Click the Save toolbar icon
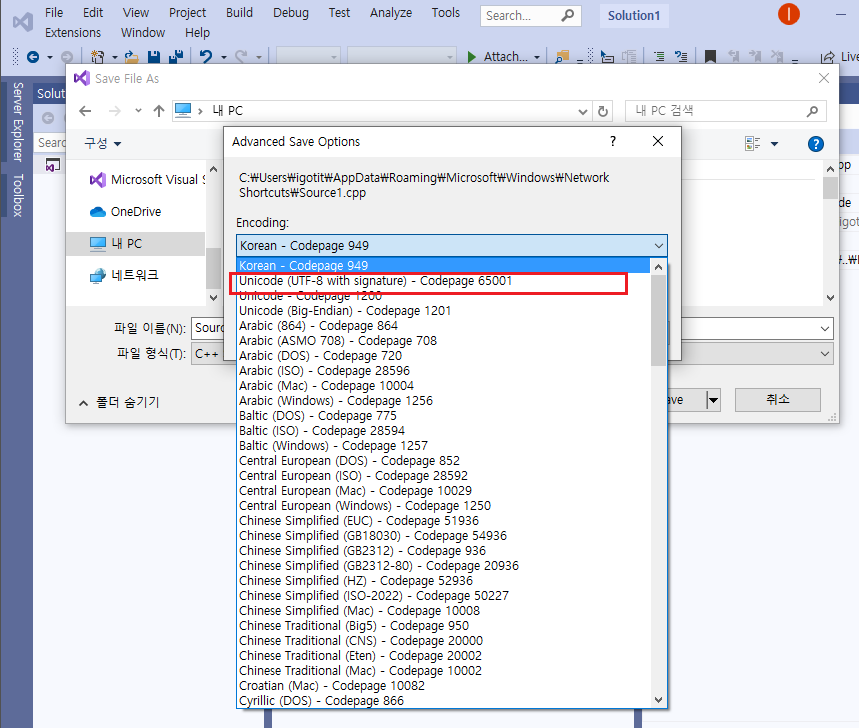This screenshot has height=728, width=859. click(154, 56)
